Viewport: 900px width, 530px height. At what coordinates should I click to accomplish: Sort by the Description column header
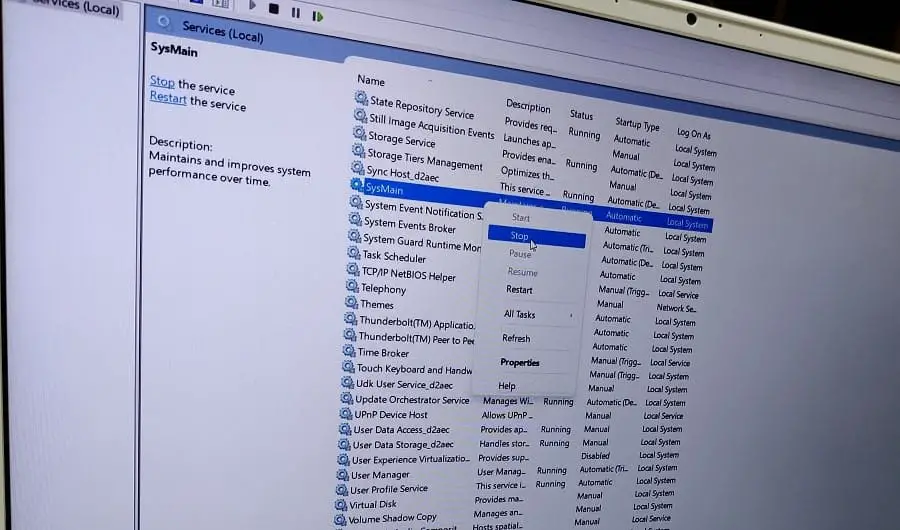tap(528, 106)
